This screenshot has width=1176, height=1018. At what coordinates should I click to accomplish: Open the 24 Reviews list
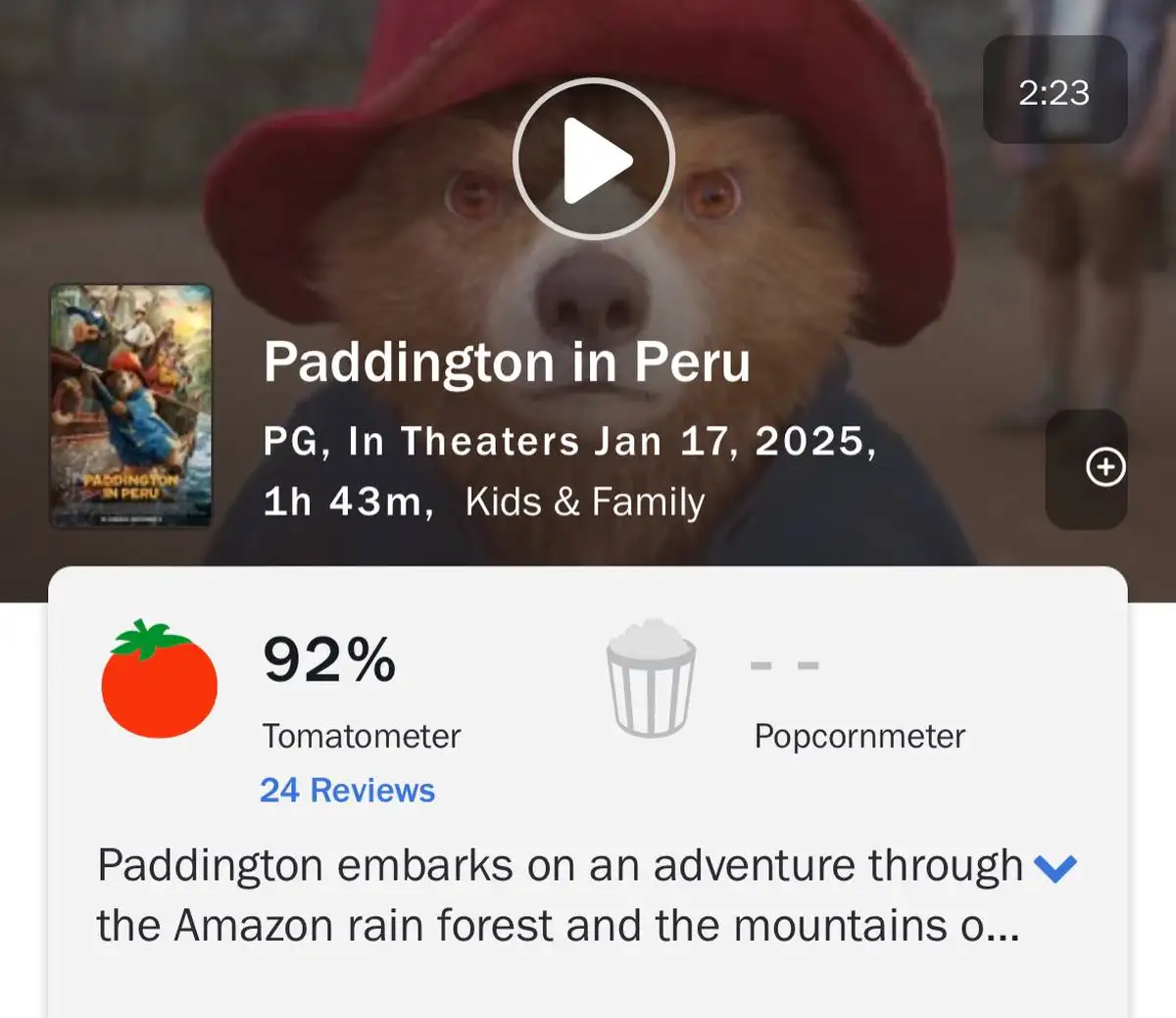(345, 790)
